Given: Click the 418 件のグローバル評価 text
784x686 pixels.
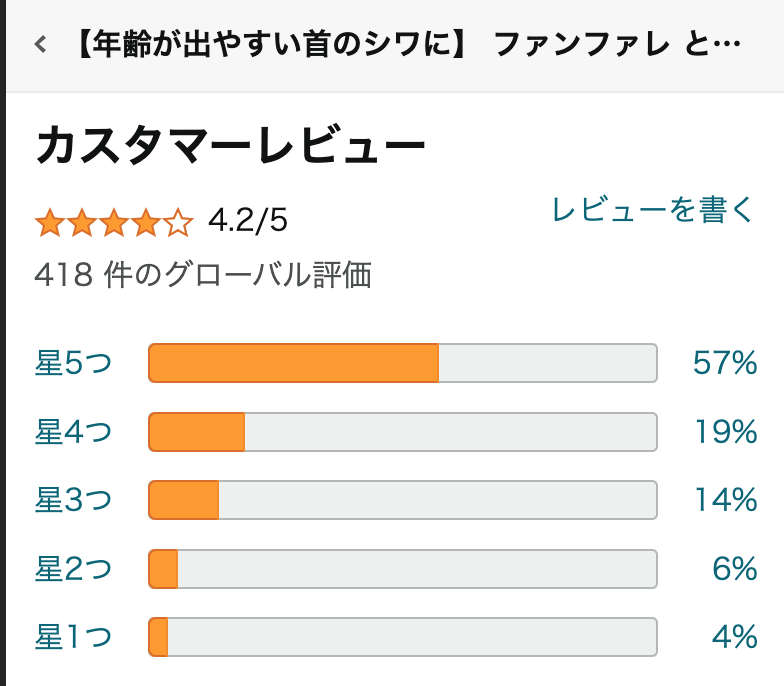Looking at the screenshot, I should [x=203, y=274].
